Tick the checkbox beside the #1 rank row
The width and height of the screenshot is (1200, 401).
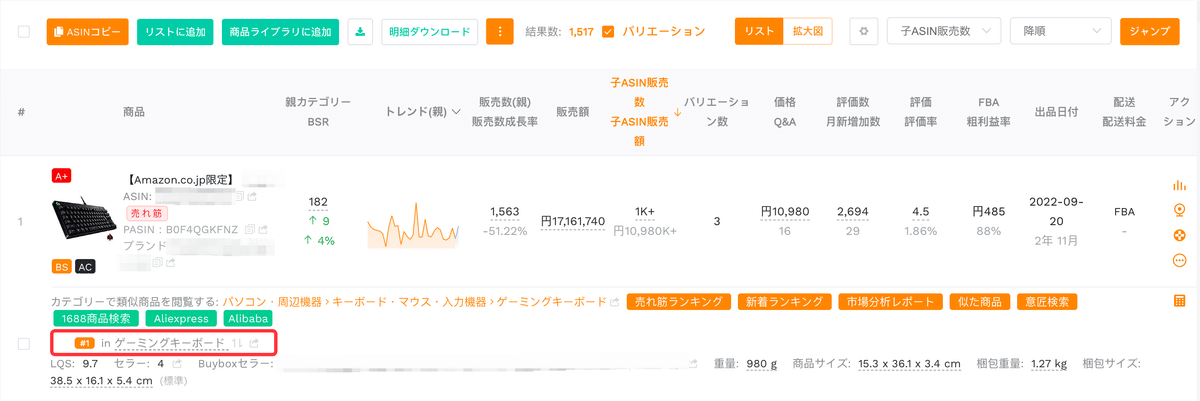pyautogui.click(x=24, y=344)
